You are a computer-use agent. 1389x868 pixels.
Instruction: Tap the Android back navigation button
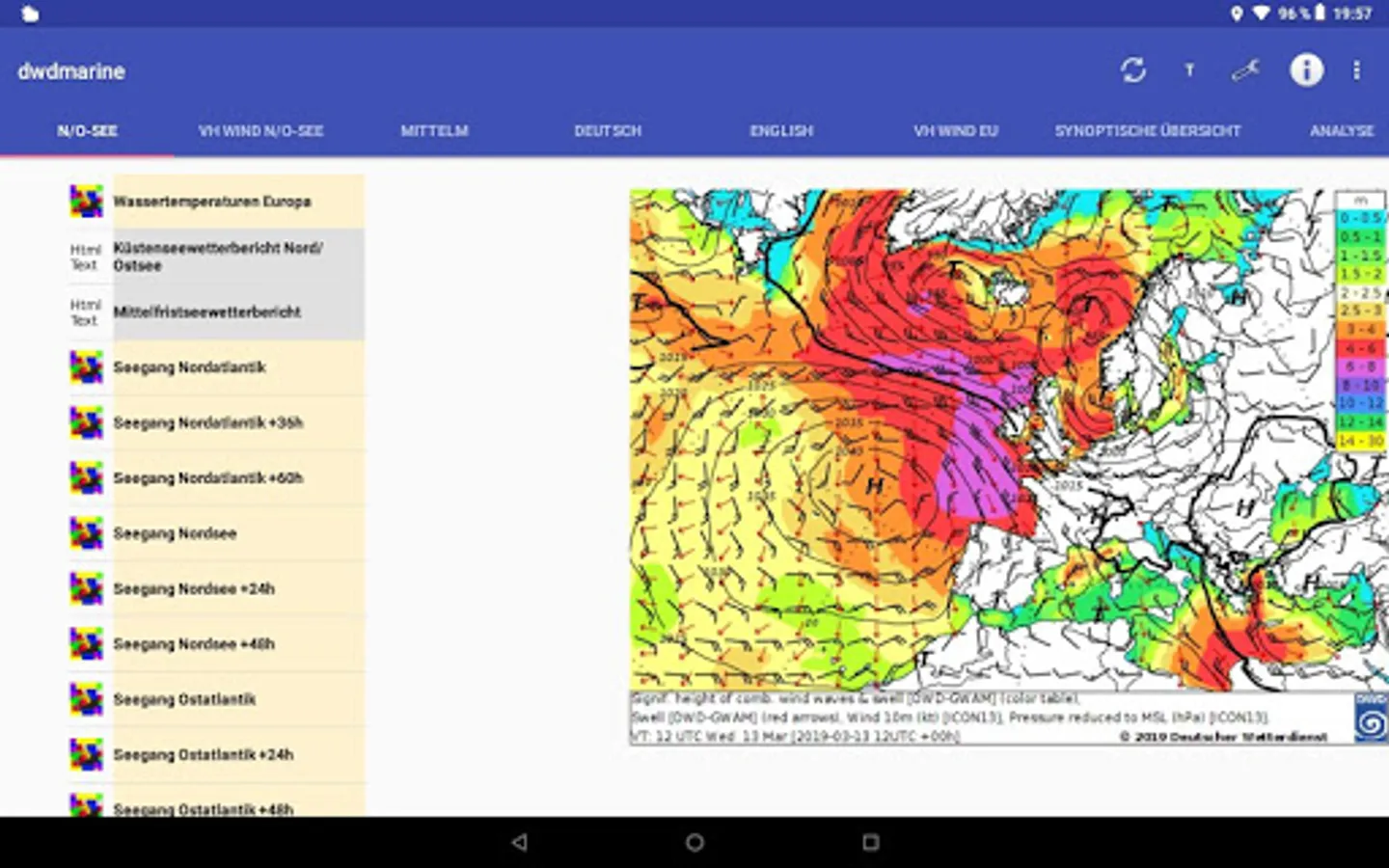coord(519,842)
